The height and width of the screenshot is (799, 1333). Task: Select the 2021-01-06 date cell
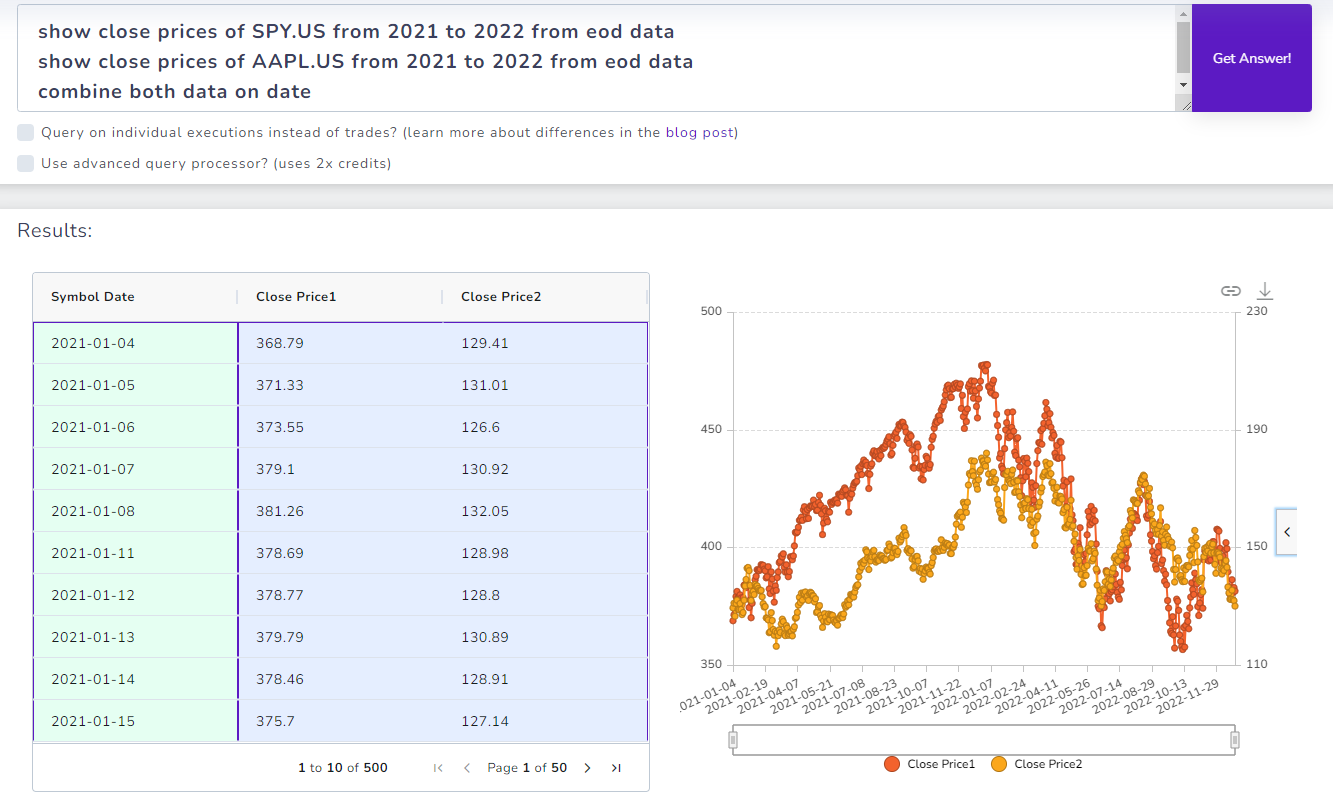[135, 427]
